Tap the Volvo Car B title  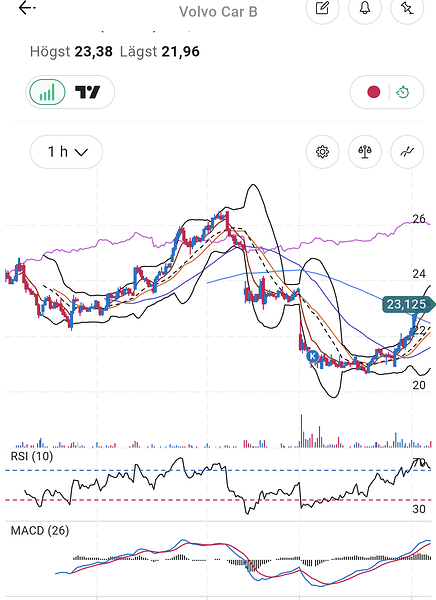click(218, 12)
